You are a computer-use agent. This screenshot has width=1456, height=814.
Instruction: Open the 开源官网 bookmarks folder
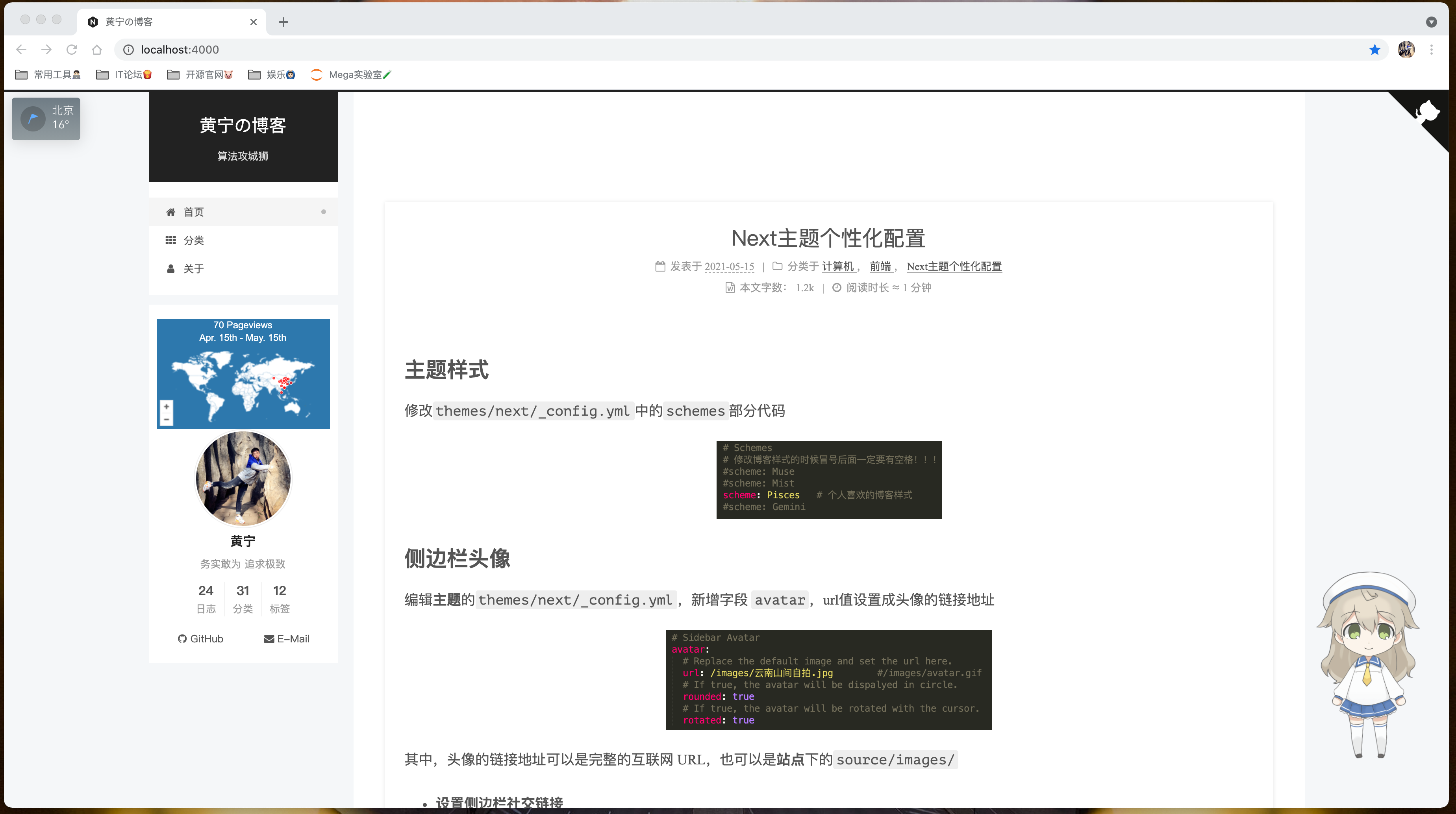pos(200,74)
